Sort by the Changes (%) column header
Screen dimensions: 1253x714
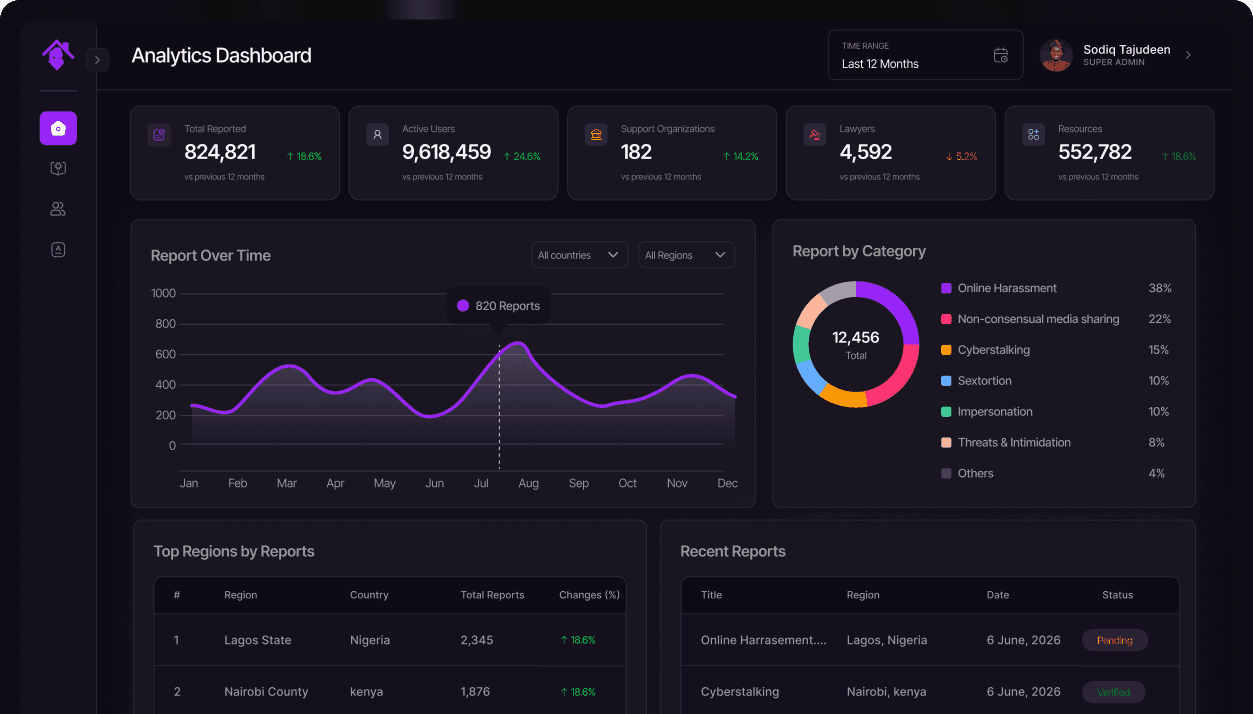pyautogui.click(x=590, y=595)
